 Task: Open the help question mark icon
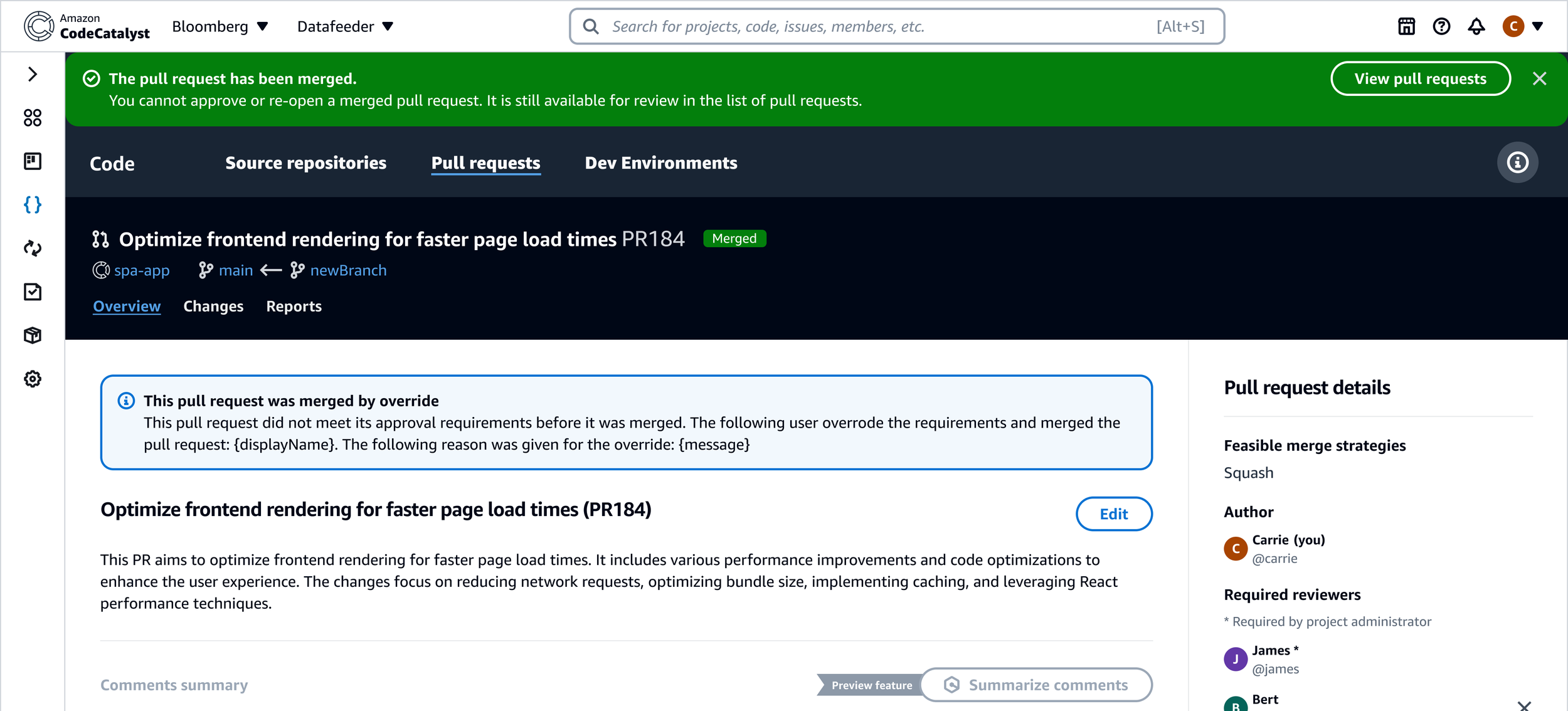1441,26
